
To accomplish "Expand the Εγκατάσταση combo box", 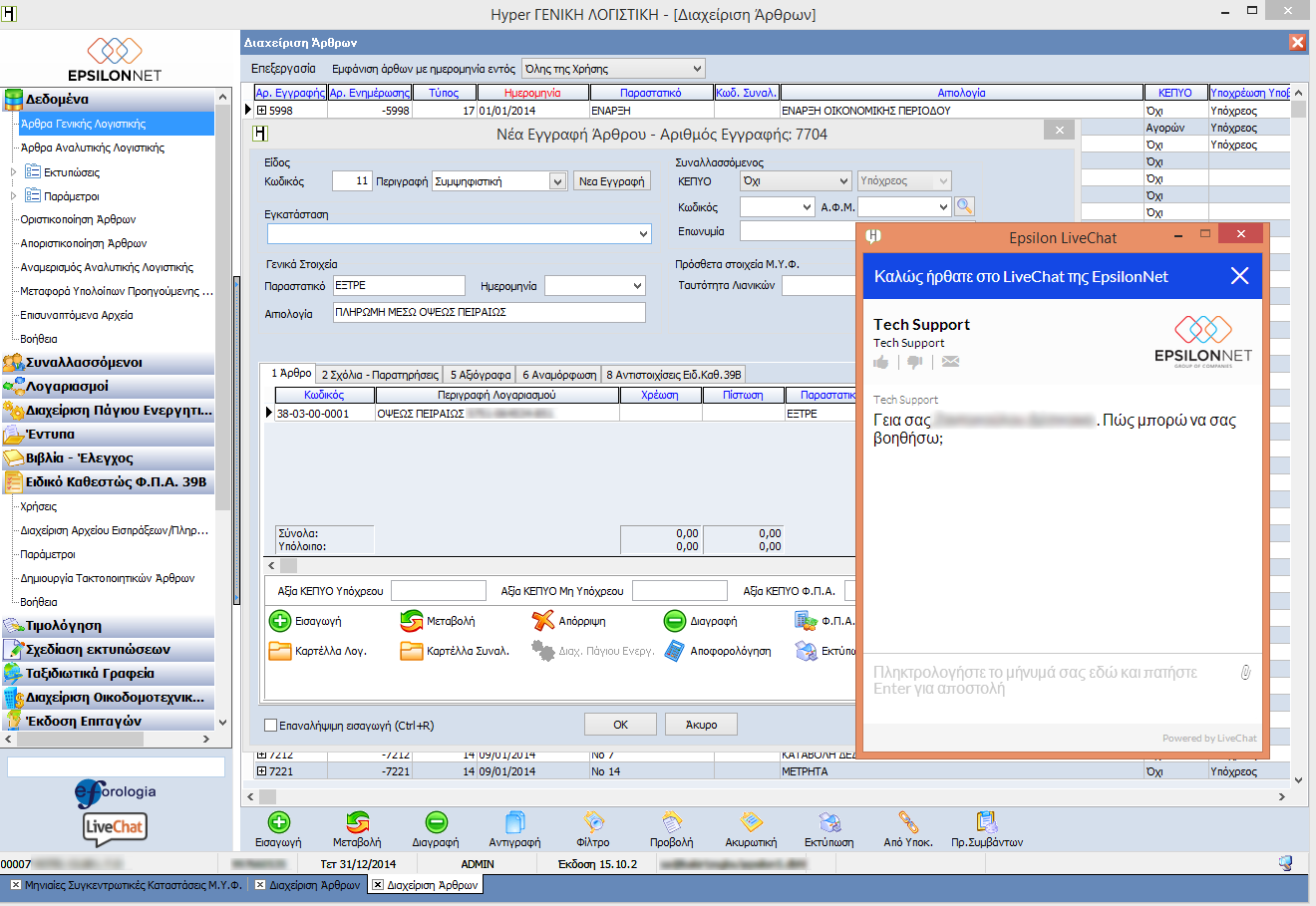I will tap(643, 233).
